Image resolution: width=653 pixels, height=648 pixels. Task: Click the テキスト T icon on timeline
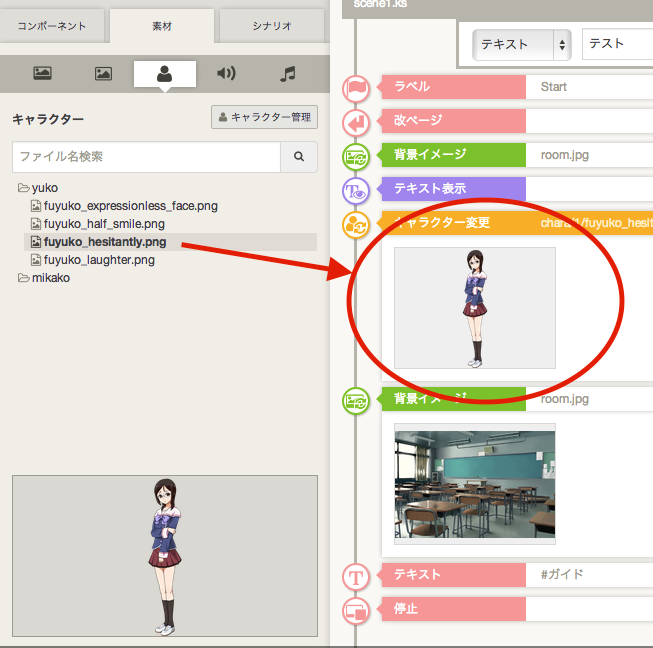[356, 576]
